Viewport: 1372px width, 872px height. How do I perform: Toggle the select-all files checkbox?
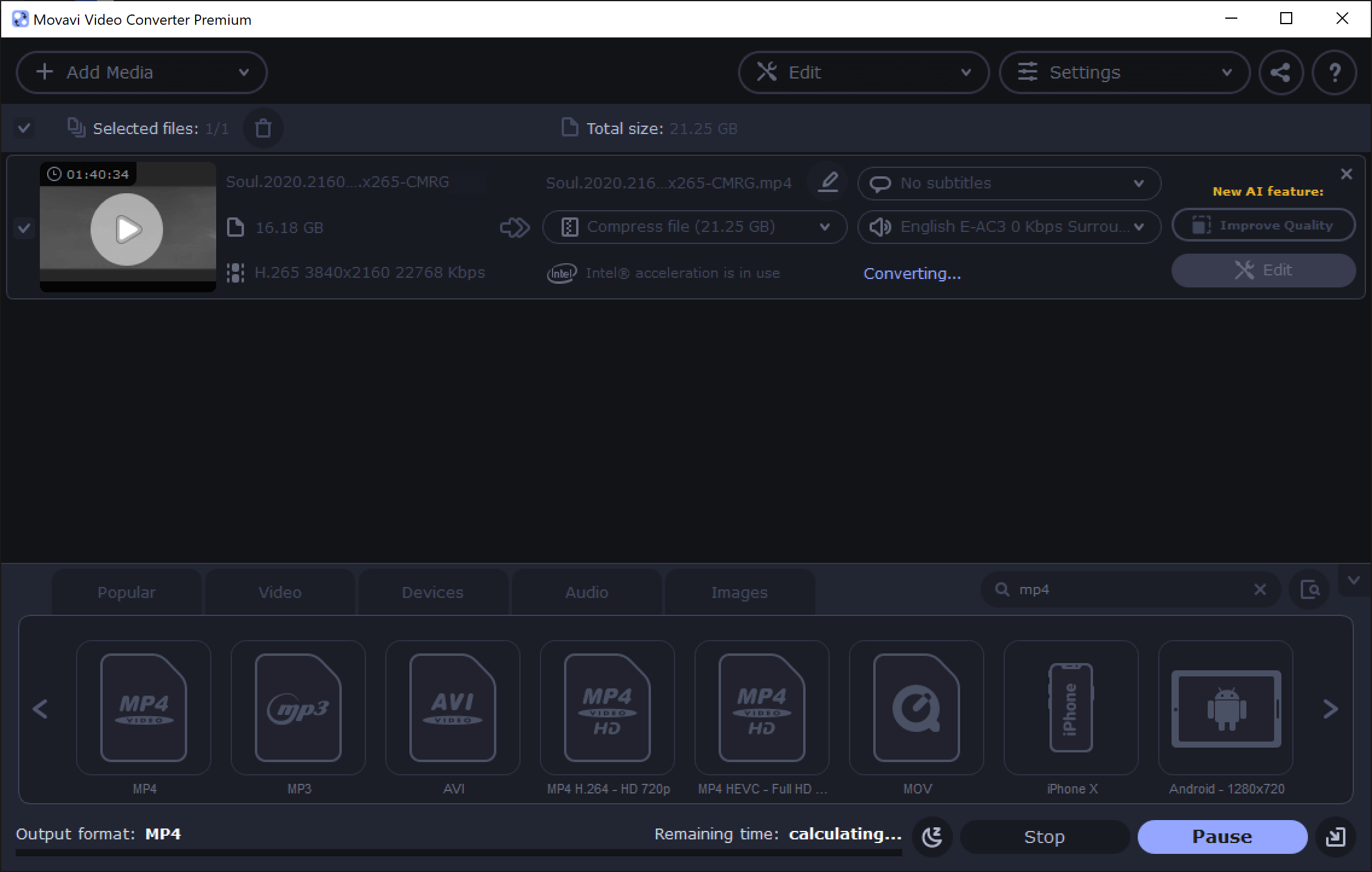click(x=24, y=128)
